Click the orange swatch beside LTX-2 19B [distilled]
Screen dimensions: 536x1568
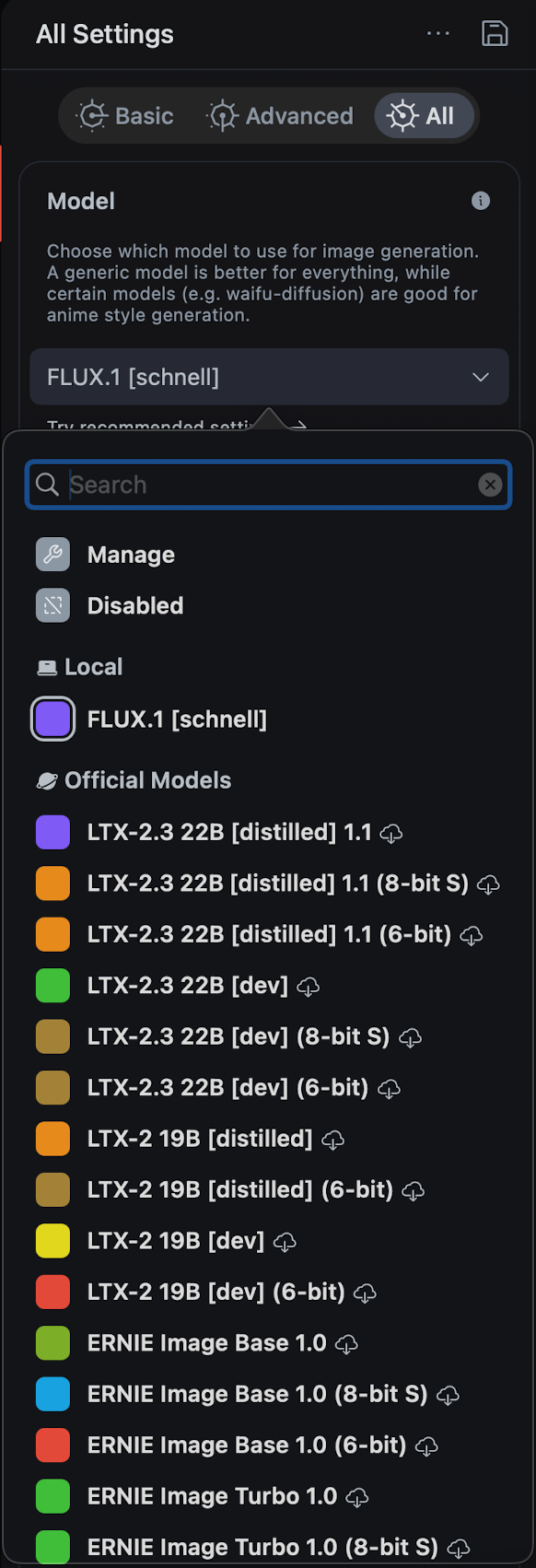pyautogui.click(x=52, y=1138)
